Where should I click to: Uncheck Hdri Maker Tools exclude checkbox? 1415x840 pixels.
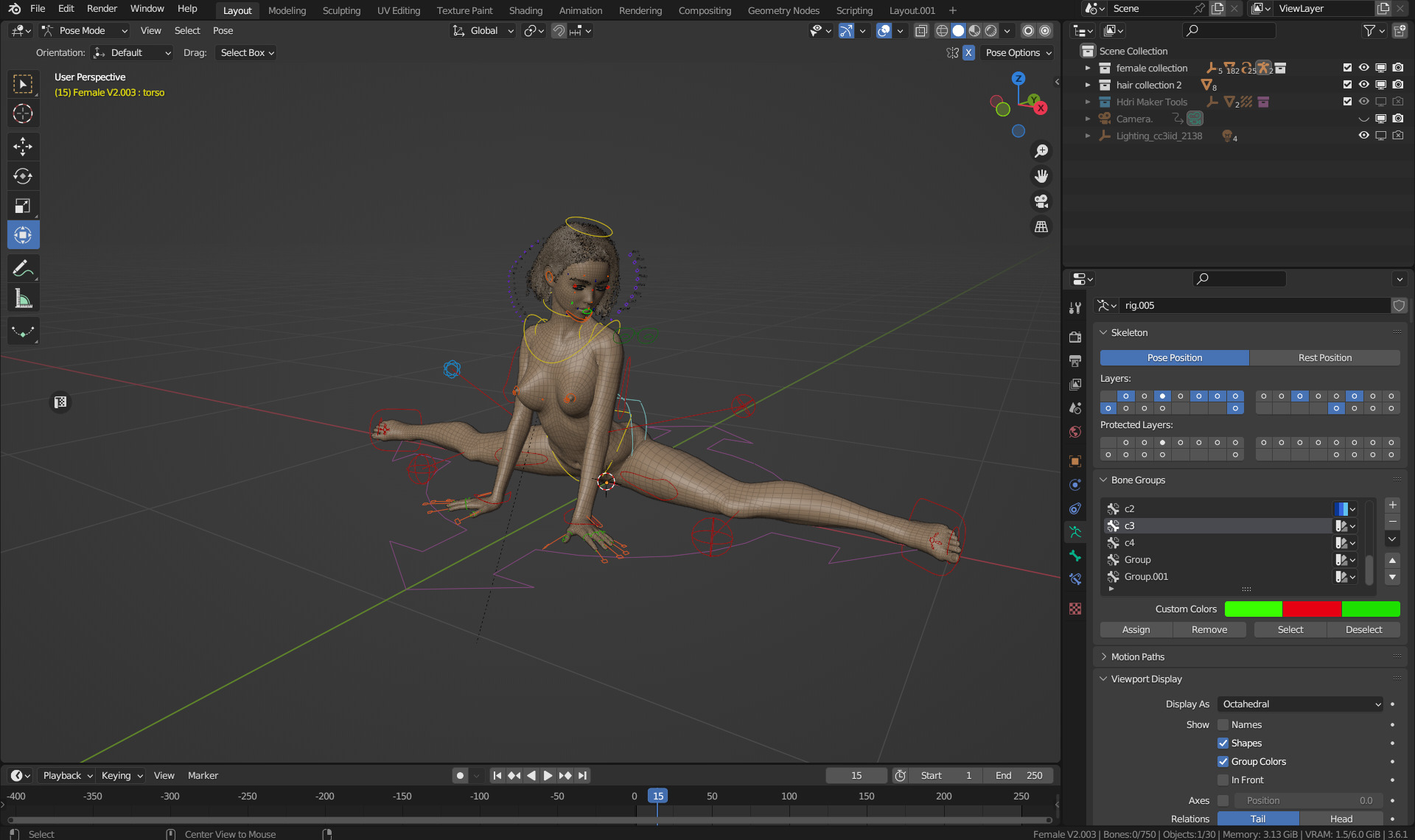[1347, 102]
